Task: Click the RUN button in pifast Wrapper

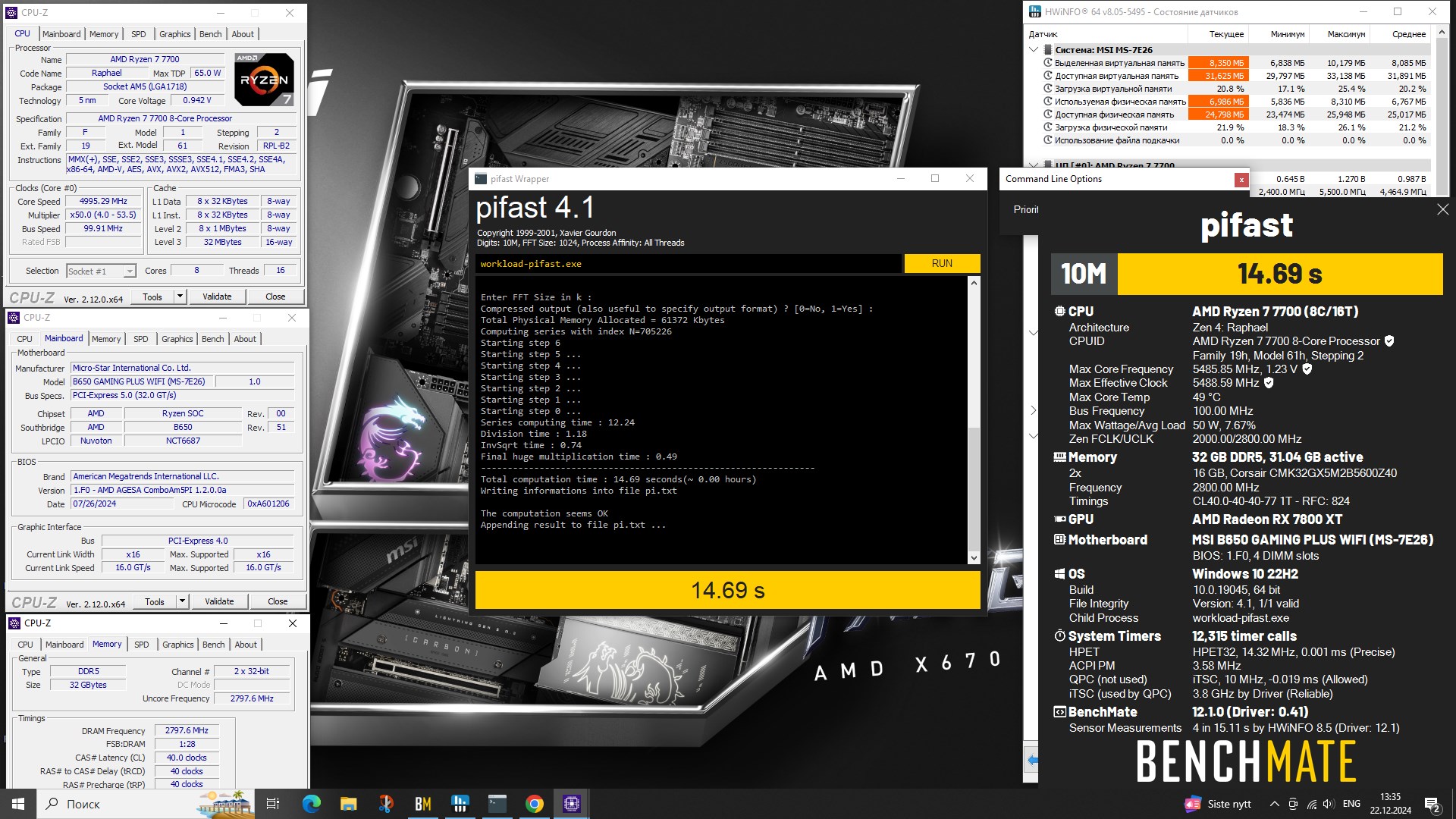Action: pos(942,263)
